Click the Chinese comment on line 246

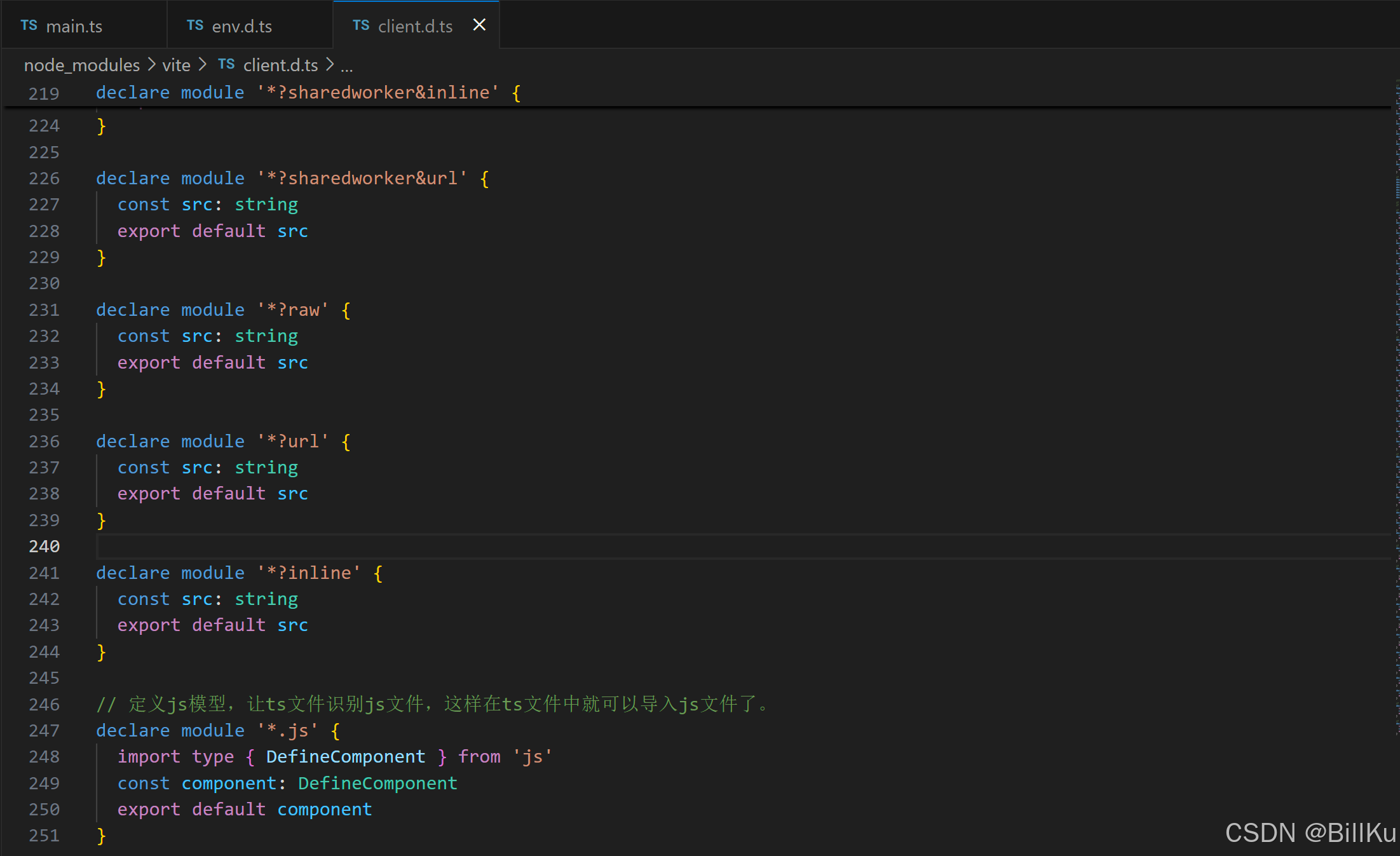pyautogui.click(x=432, y=703)
